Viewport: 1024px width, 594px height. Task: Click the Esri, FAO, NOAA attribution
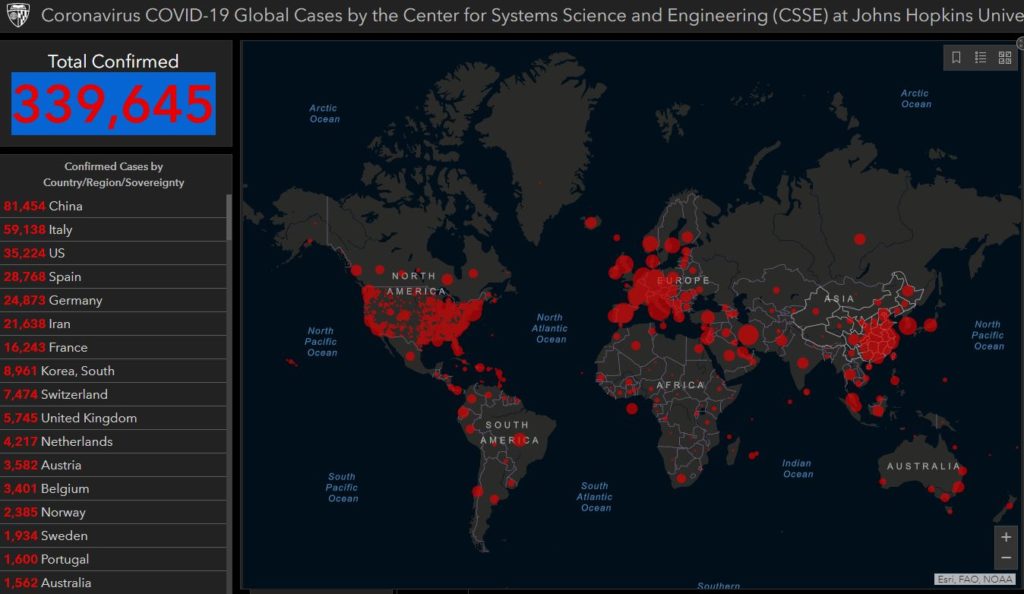[974, 579]
